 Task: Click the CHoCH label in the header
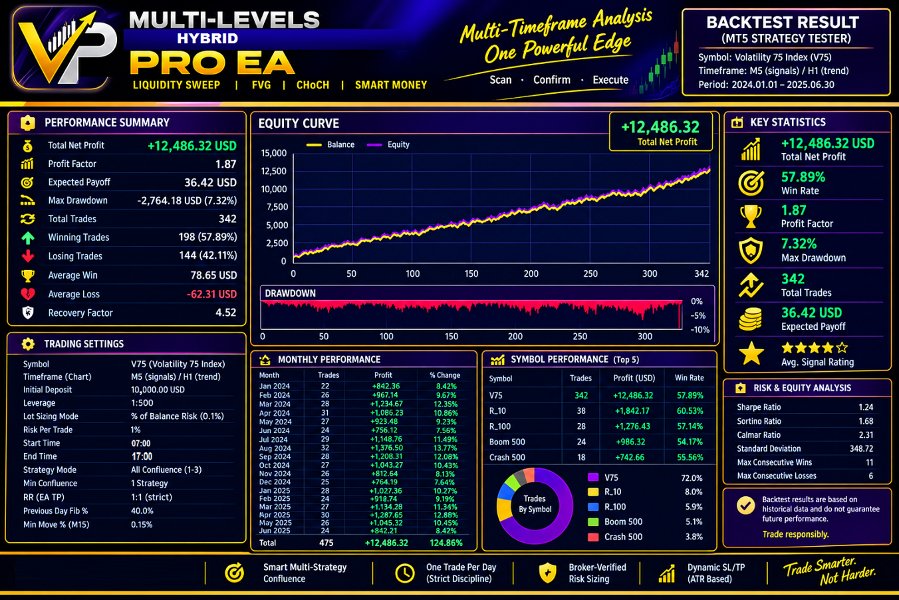coord(312,85)
